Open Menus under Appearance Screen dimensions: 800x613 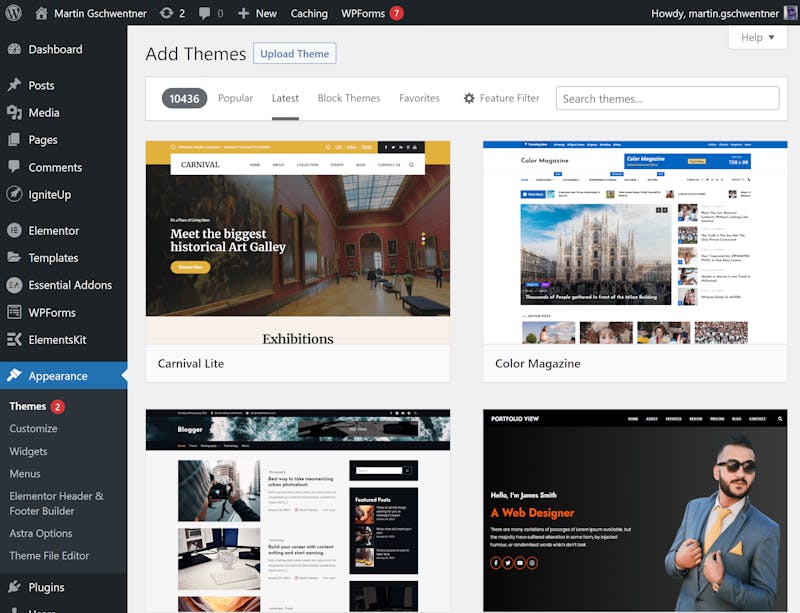click(x=24, y=474)
